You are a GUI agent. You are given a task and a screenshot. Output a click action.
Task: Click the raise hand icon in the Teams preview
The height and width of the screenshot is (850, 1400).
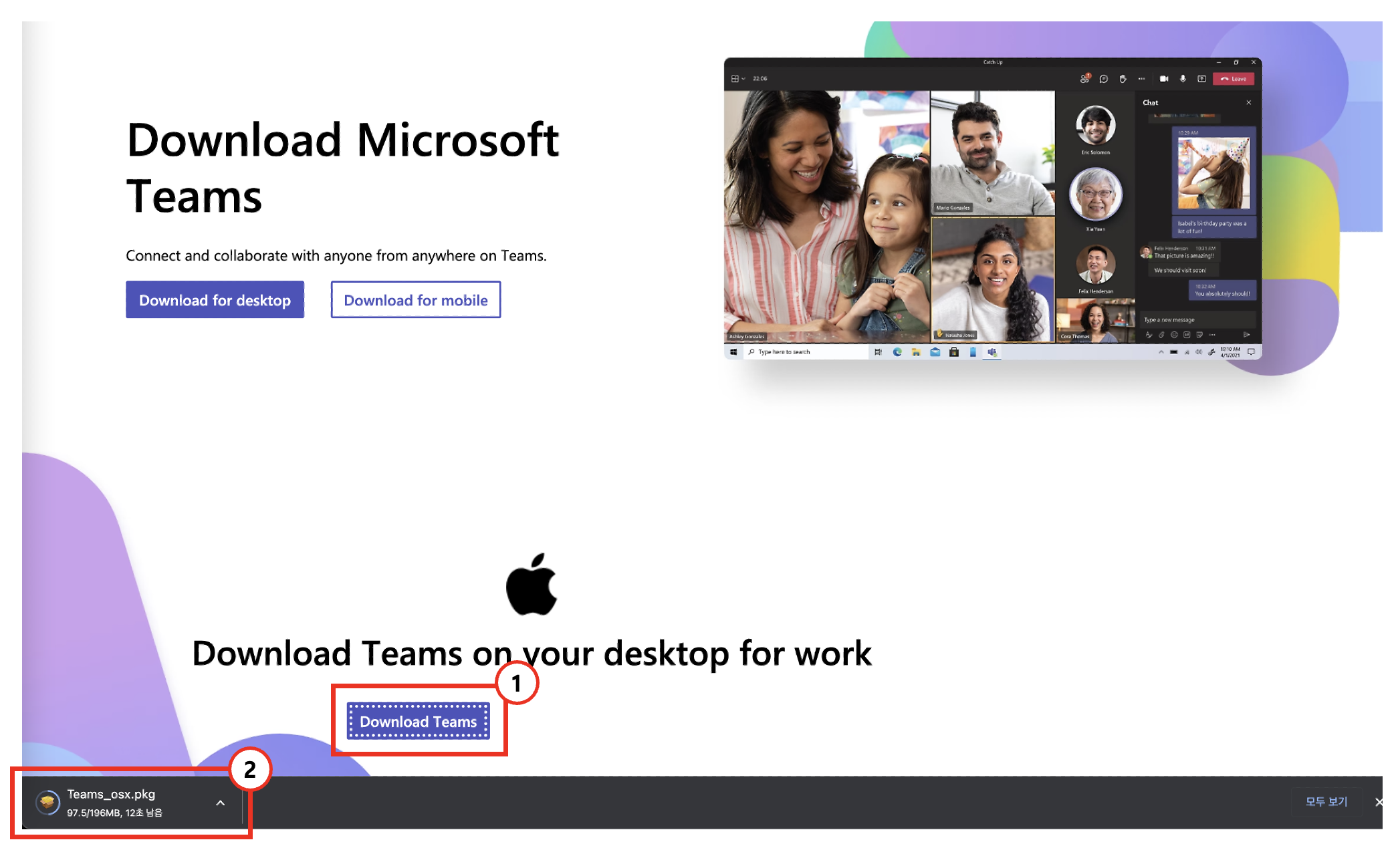tap(1123, 79)
